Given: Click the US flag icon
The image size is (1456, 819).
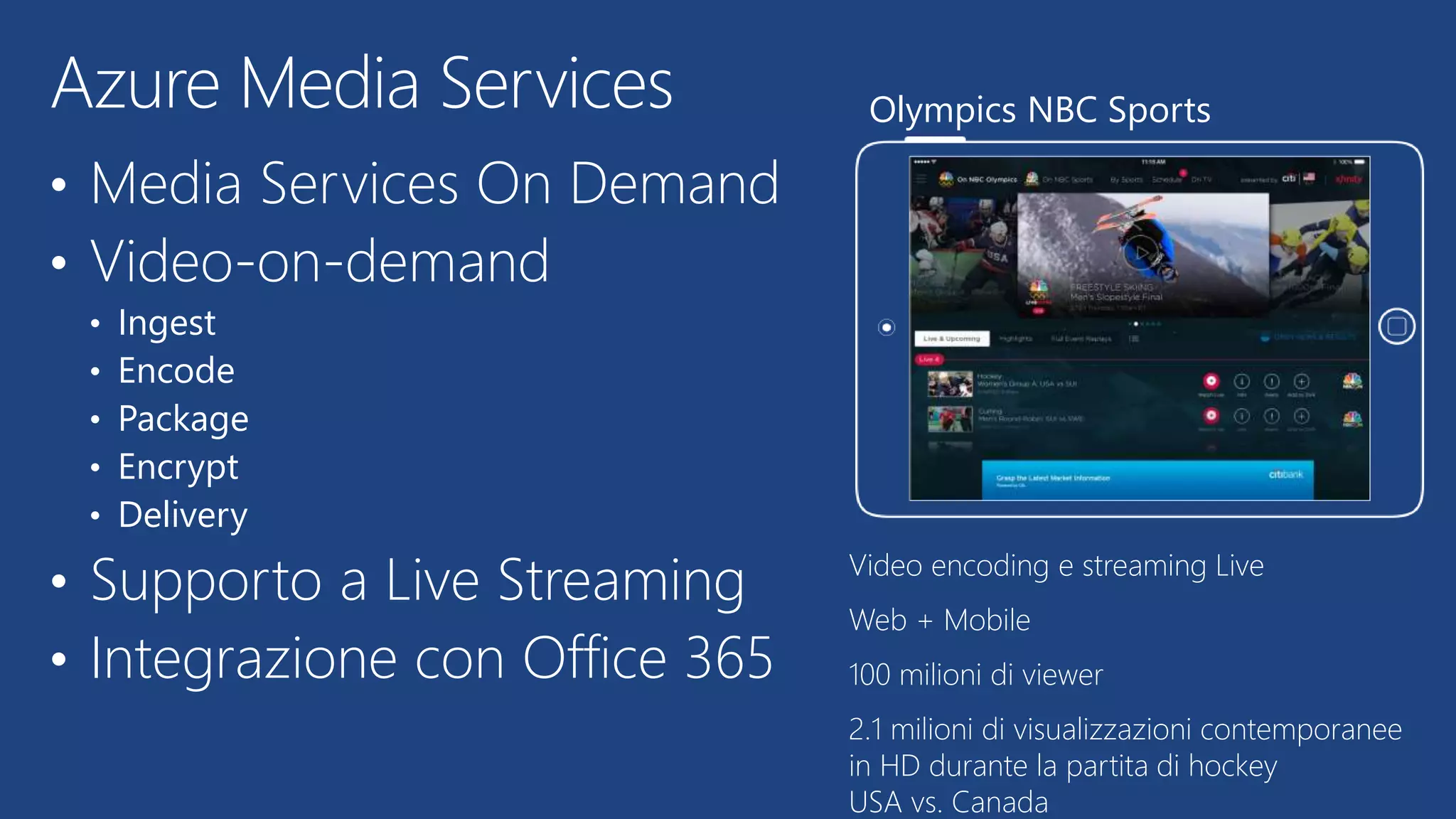Looking at the screenshot, I should click(1310, 178).
